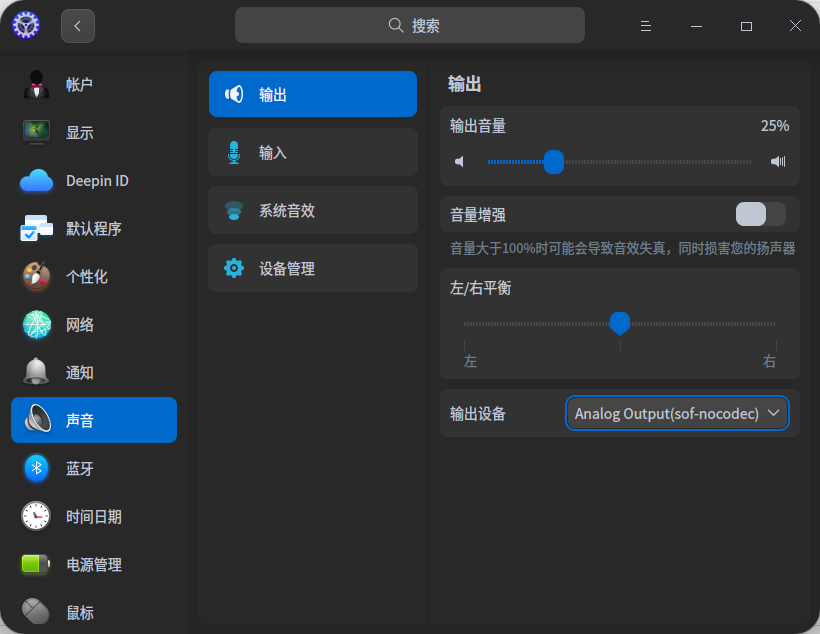This screenshot has height=634, width=820.
Task: Open the Power Management (电源管理) battery icon
Action: (x=36, y=564)
